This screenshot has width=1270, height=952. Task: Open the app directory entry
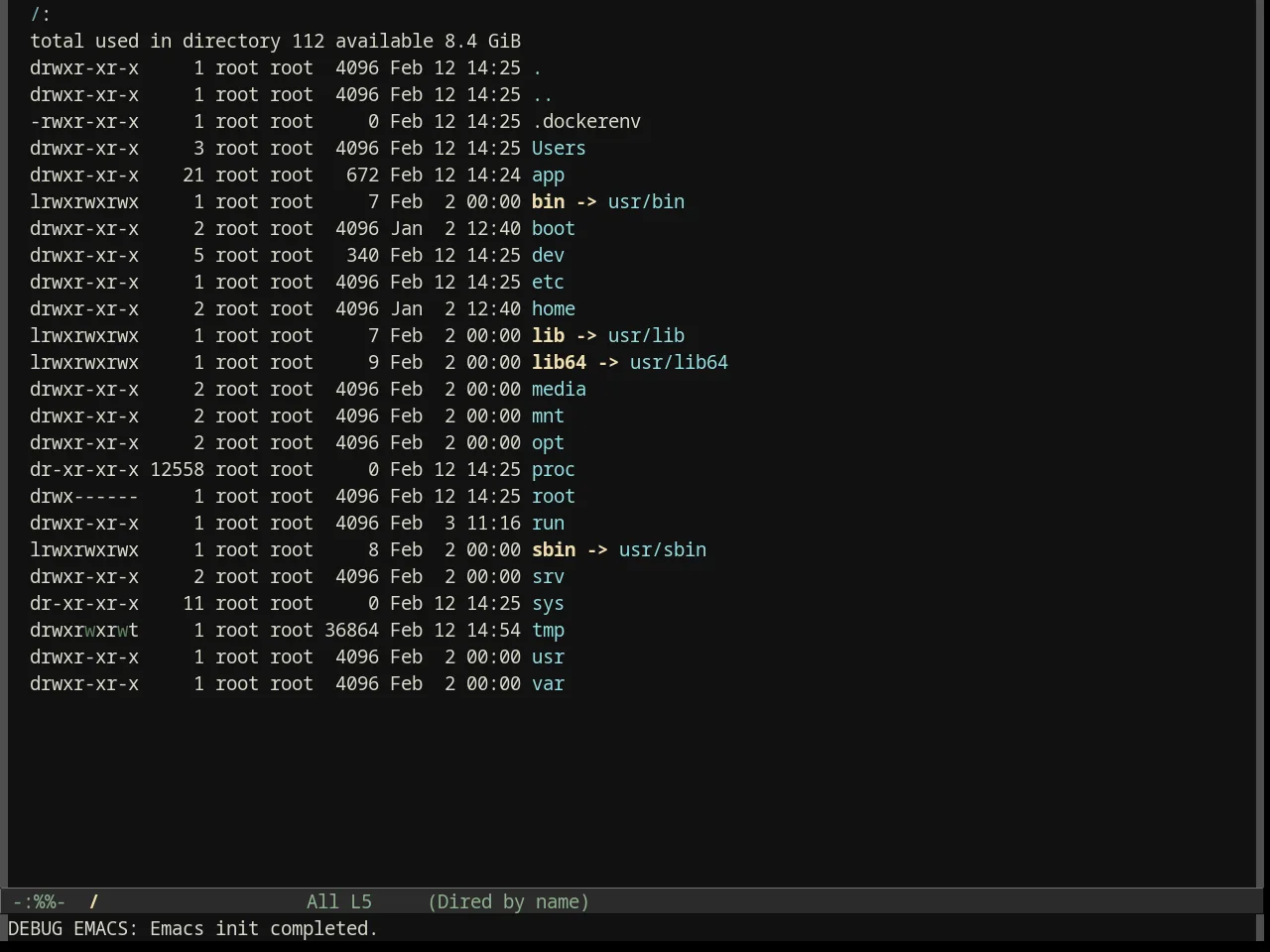[x=548, y=175]
